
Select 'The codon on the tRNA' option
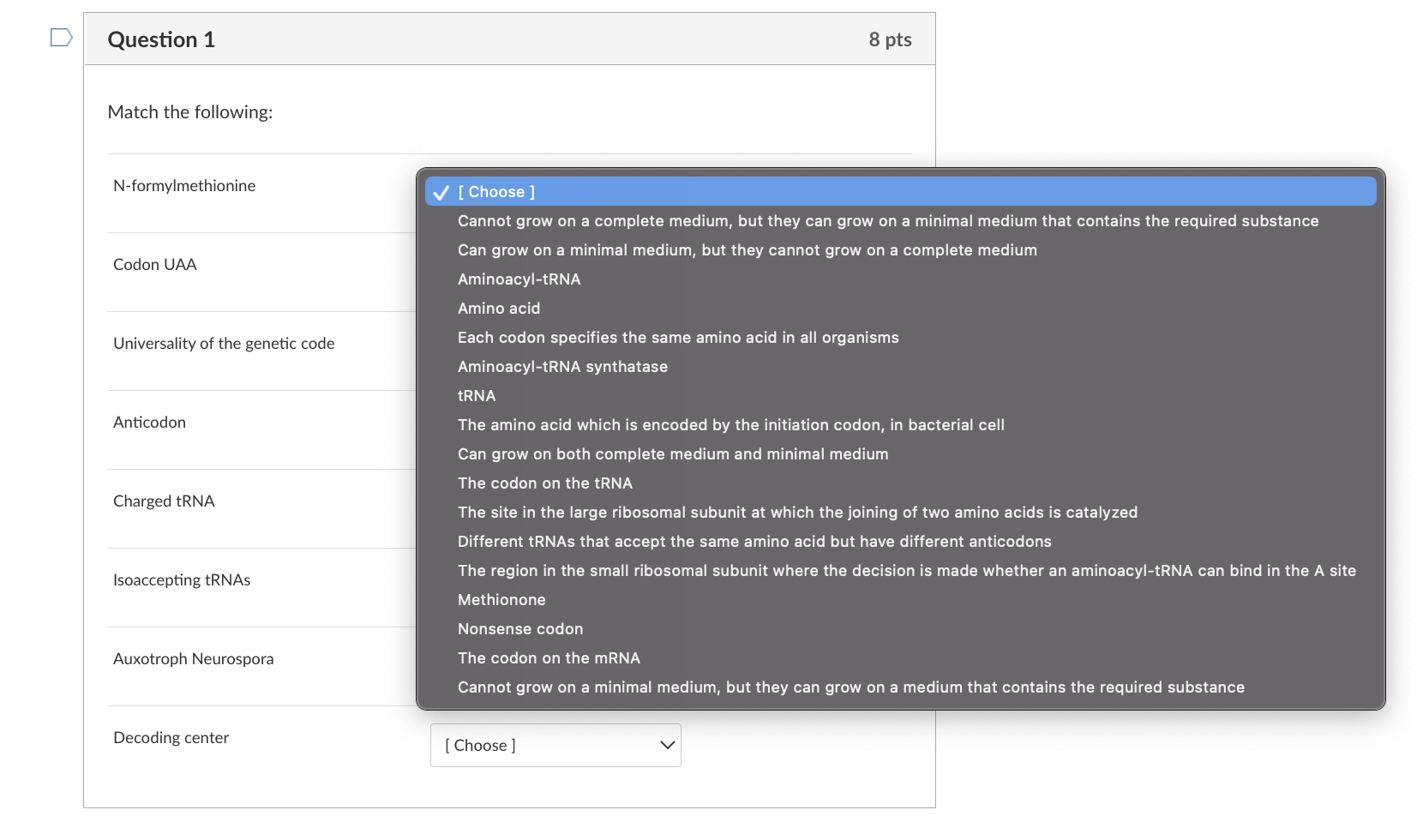[x=900, y=483]
